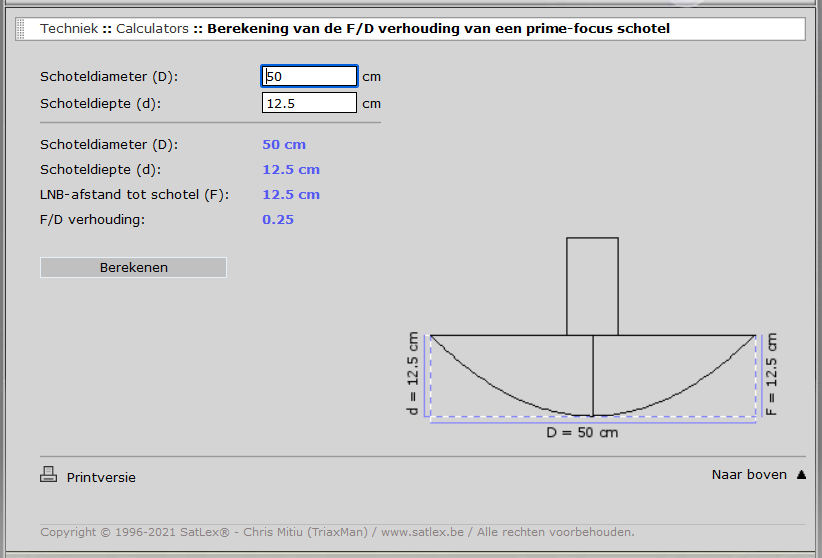Screen dimensions: 822x558
Task: Open the Techniek breadcrumb link
Action: 69,28
